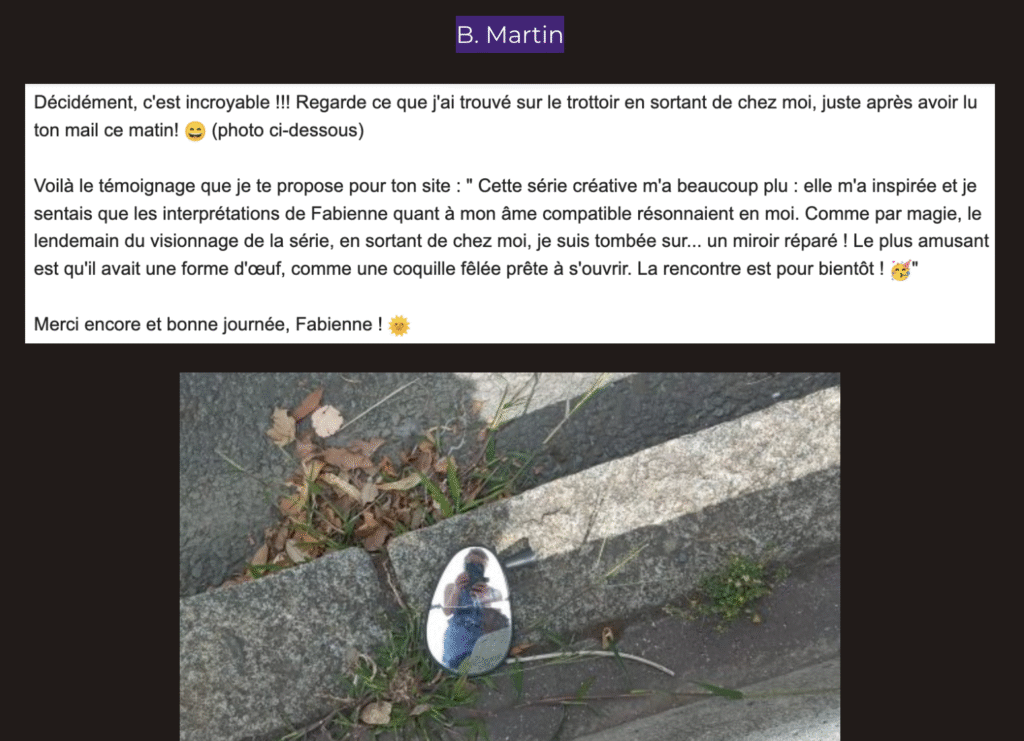Click the white testimonial text box
1024x741 pixels.
509,213
